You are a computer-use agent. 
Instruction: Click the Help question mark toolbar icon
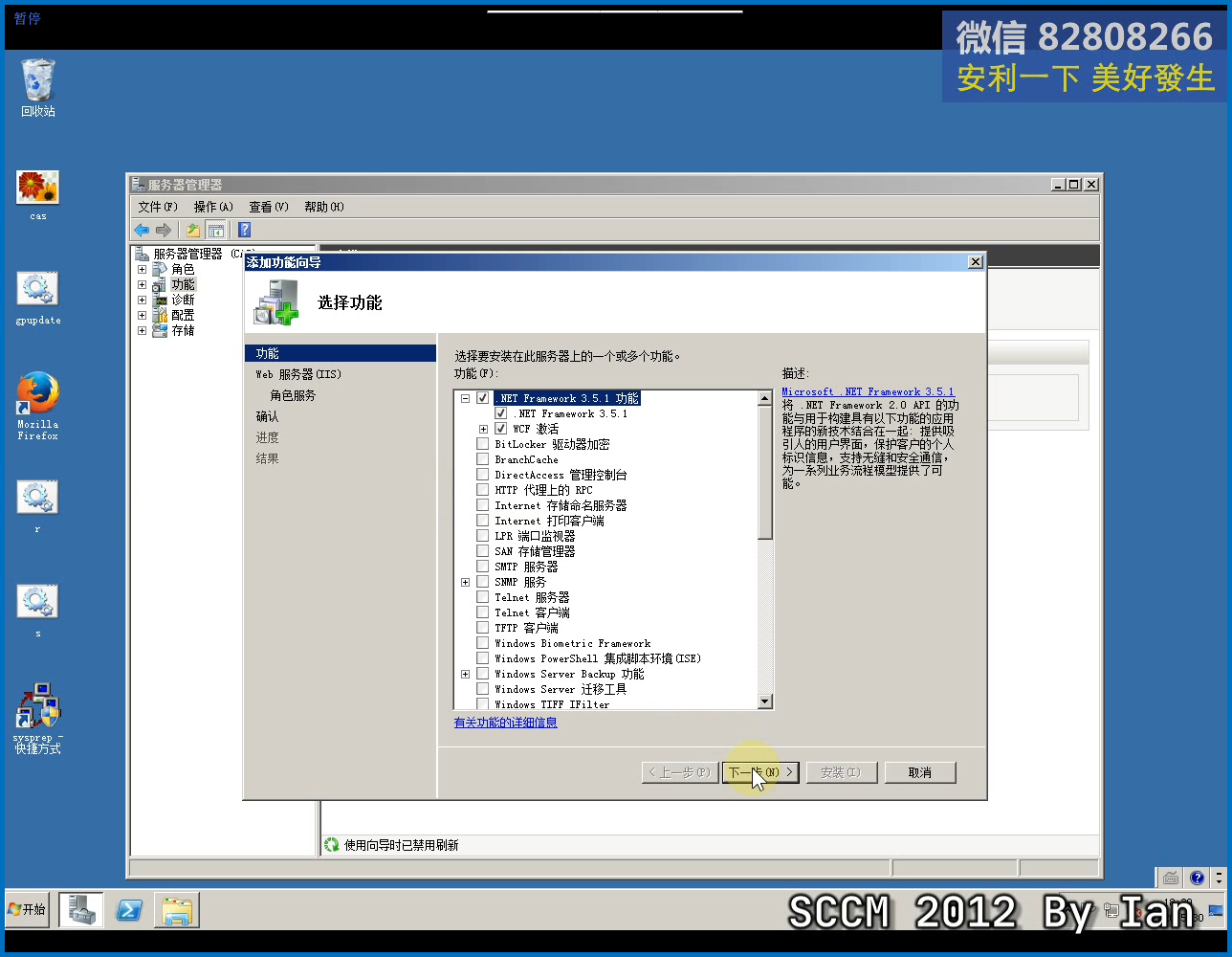click(x=244, y=230)
